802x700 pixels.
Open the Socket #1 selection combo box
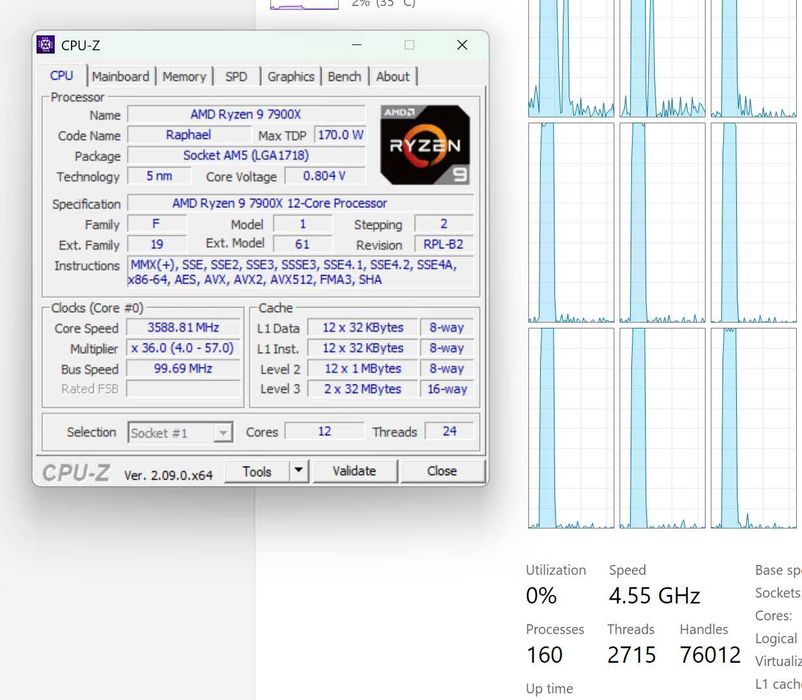point(180,433)
